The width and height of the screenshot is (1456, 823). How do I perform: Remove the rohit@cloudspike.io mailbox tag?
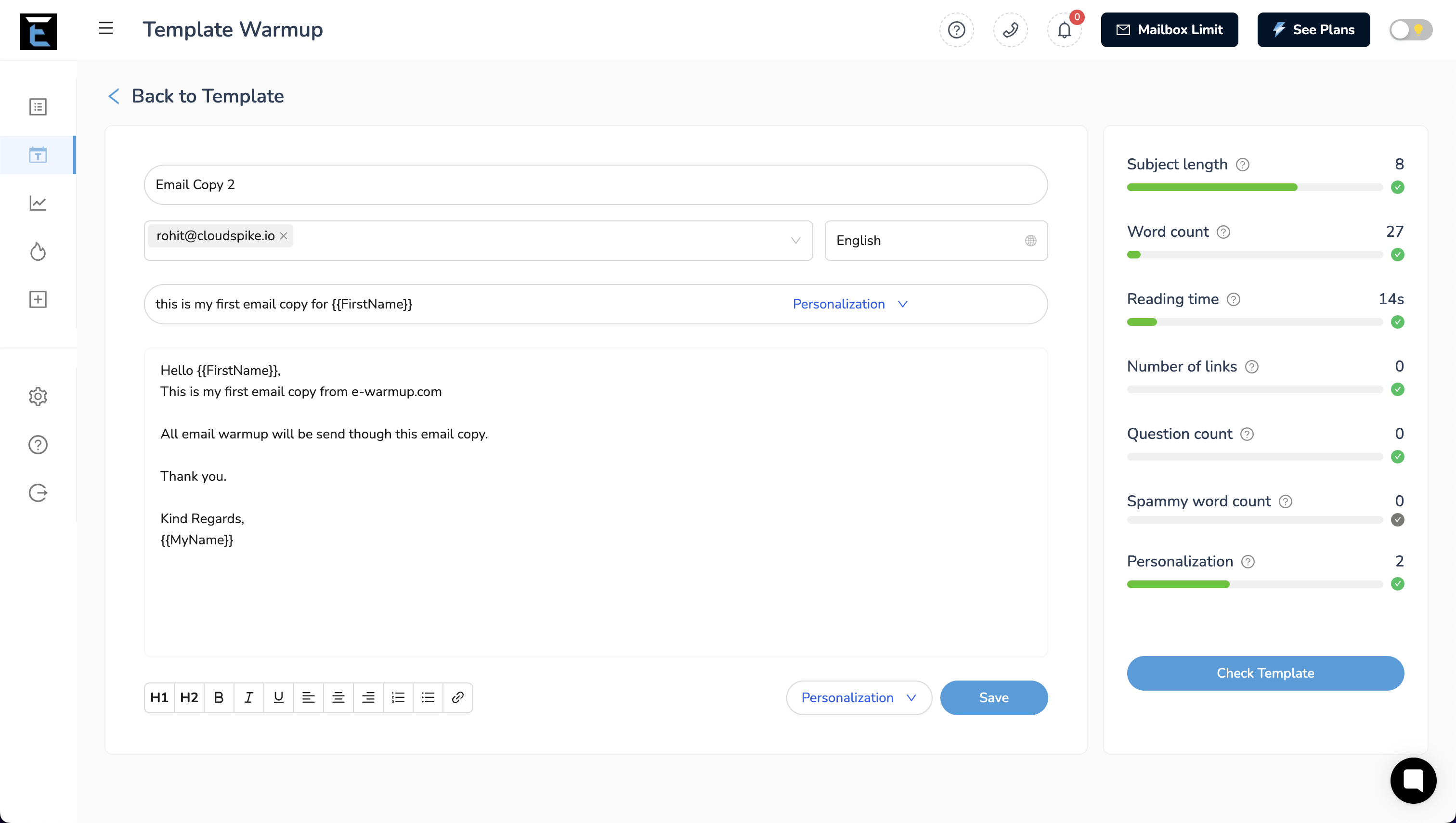pos(284,236)
